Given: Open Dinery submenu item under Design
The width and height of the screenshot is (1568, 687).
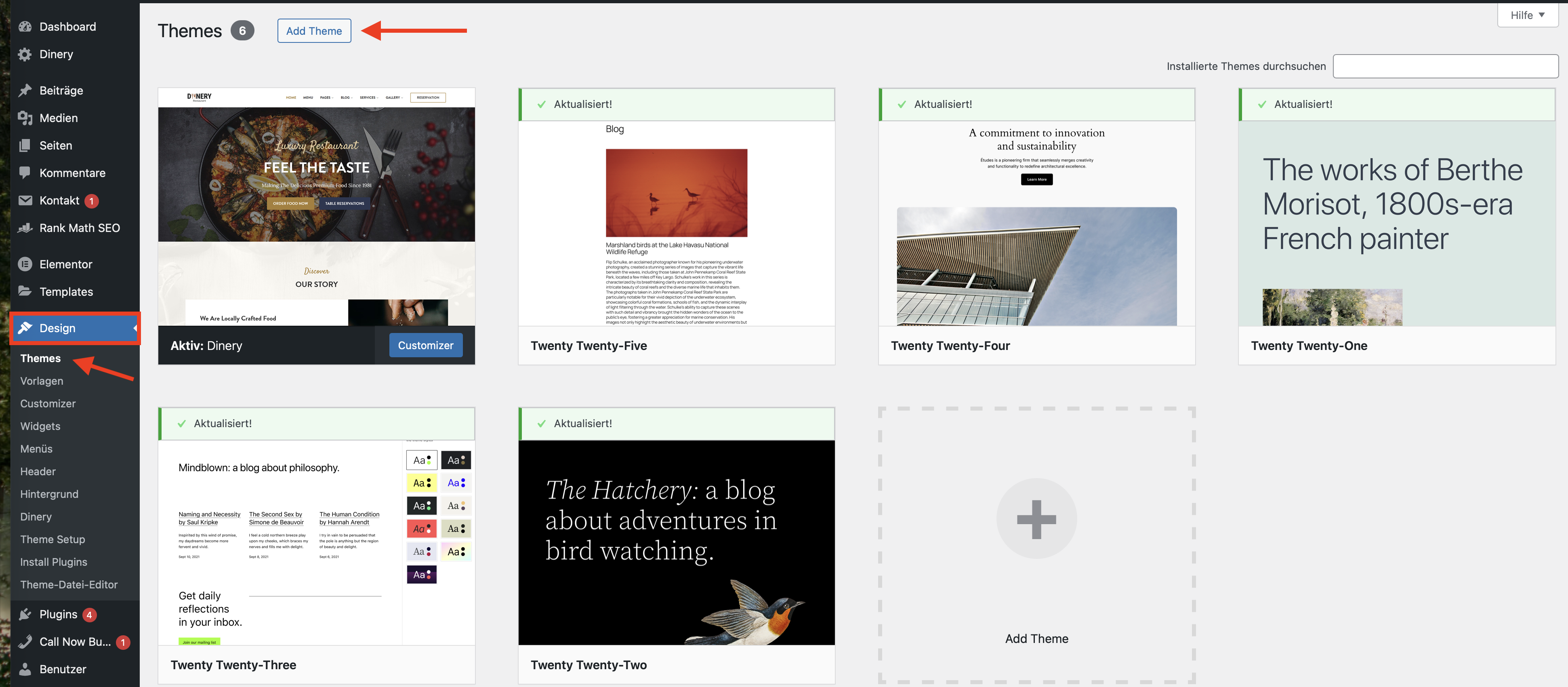Looking at the screenshot, I should pos(36,516).
